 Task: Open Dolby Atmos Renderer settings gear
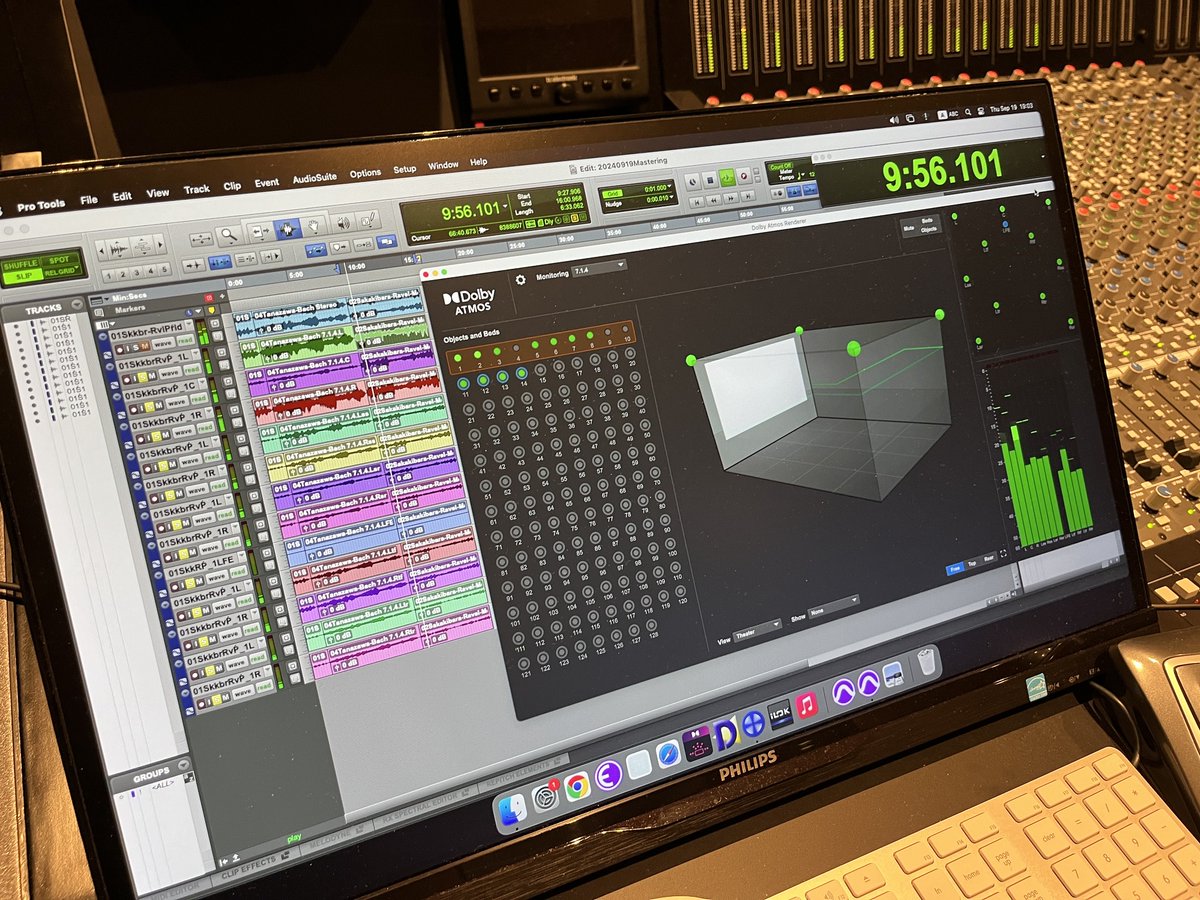point(520,280)
